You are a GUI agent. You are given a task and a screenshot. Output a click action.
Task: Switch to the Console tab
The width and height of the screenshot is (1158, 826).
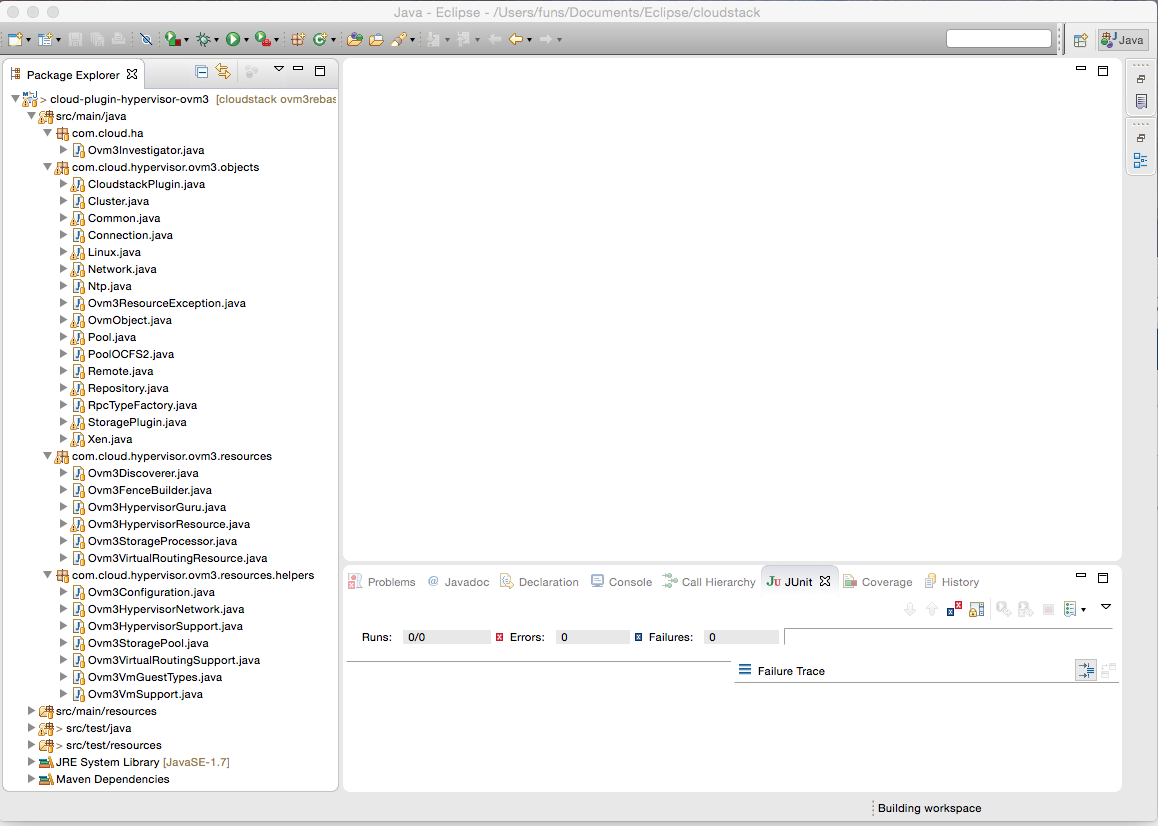[622, 582]
